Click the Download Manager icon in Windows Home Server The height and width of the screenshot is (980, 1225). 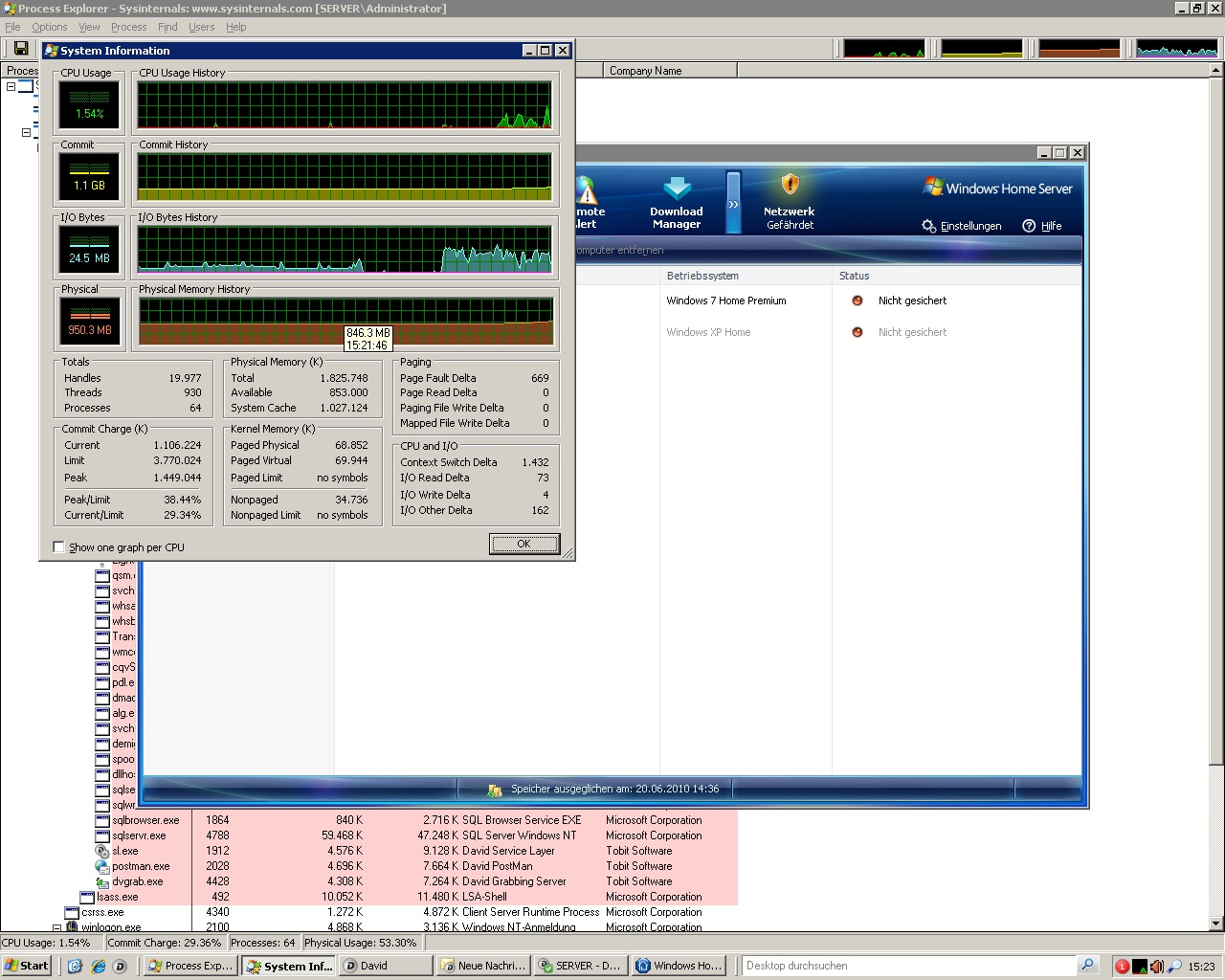point(677,188)
